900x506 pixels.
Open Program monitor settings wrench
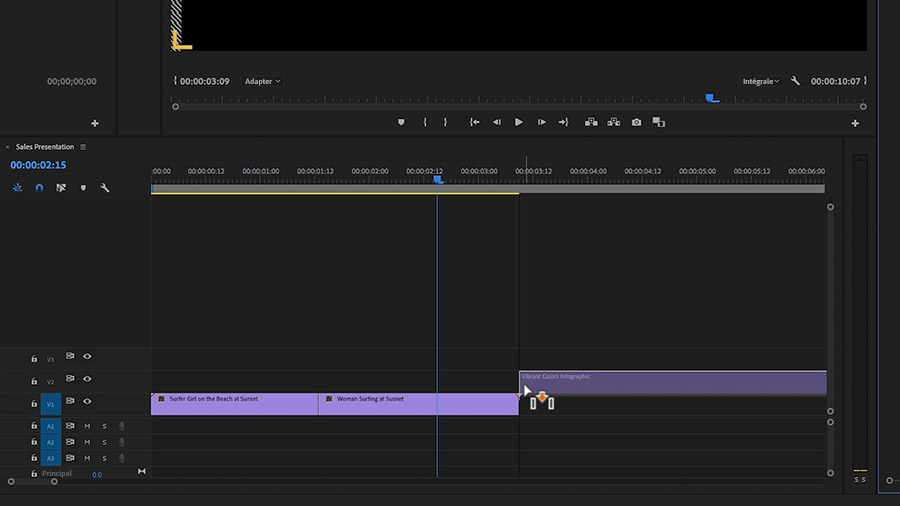click(x=795, y=81)
